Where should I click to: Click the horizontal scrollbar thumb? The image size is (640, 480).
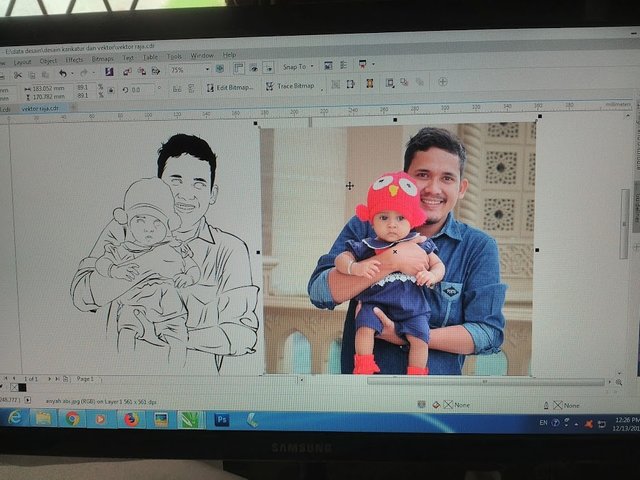(485, 382)
